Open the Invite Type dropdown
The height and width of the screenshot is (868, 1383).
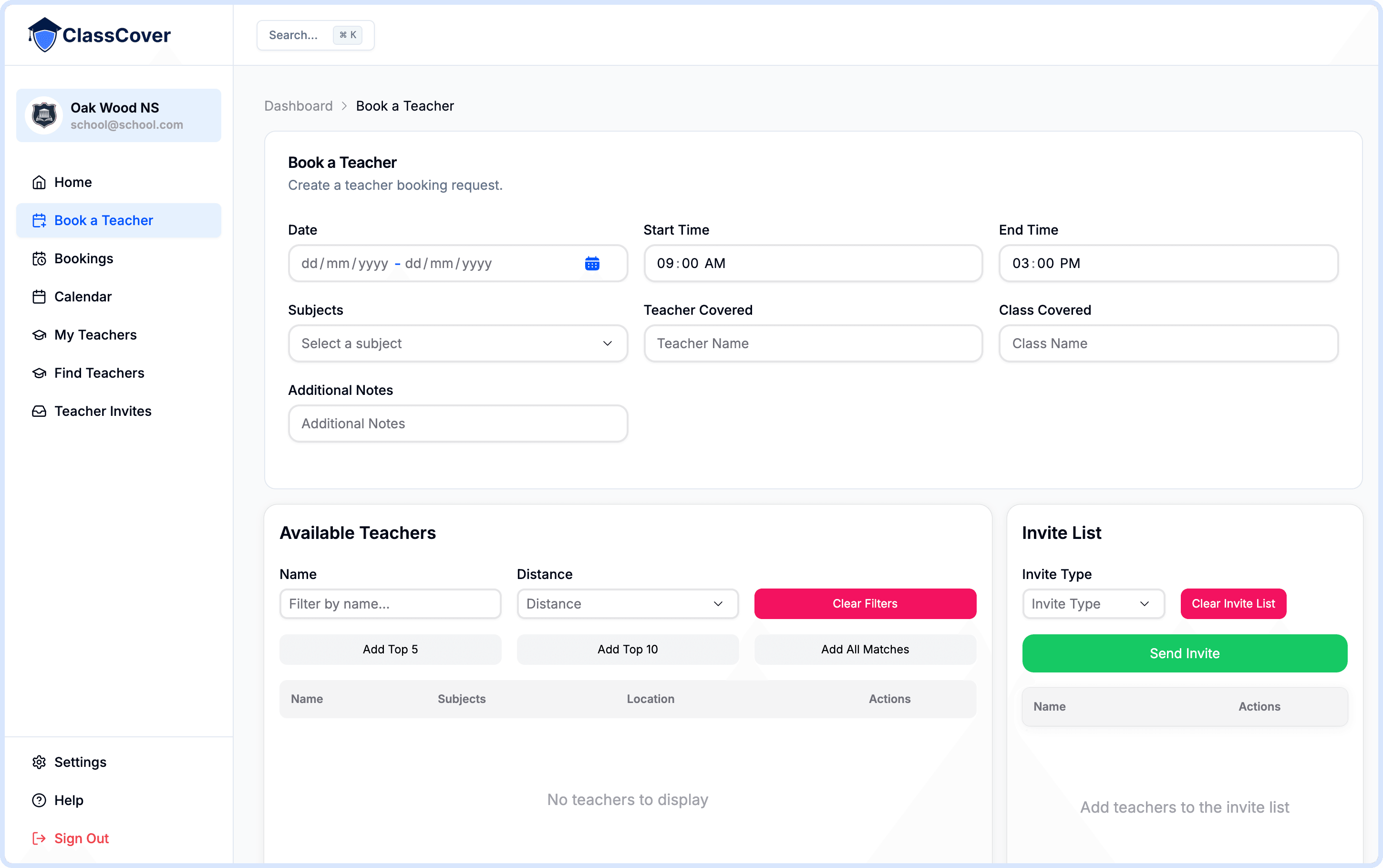(1093, 604)
